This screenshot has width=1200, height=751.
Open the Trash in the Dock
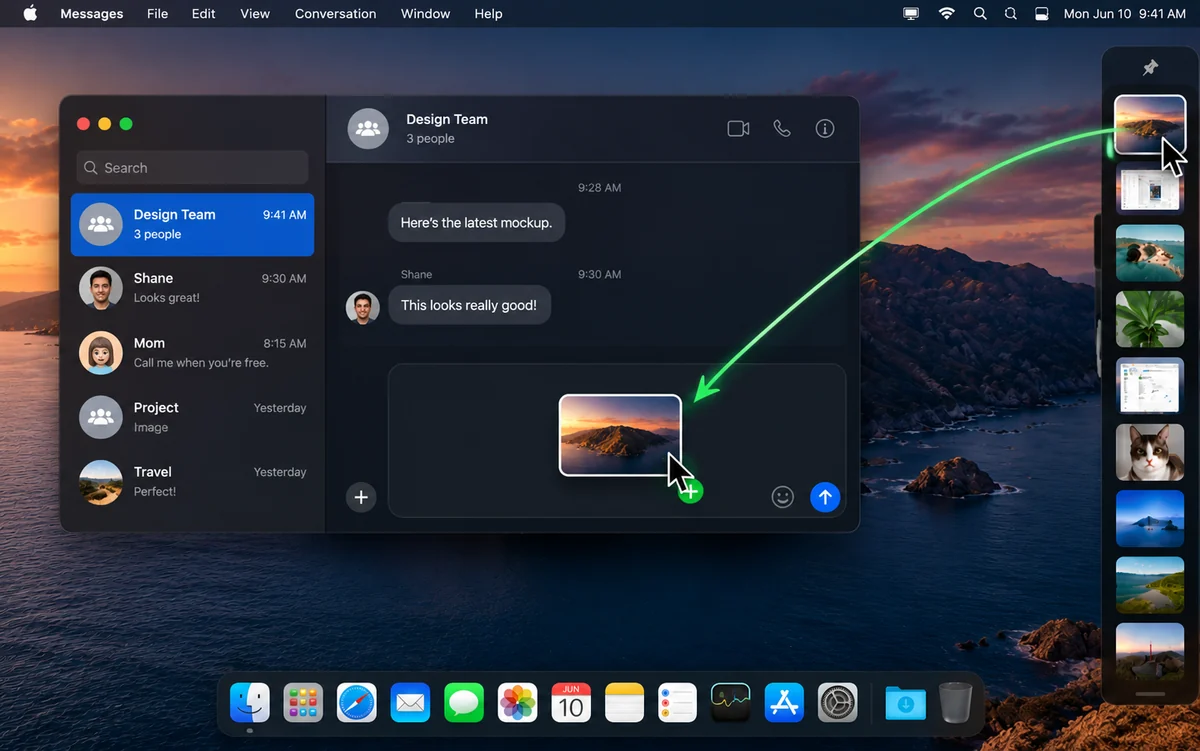956,703
